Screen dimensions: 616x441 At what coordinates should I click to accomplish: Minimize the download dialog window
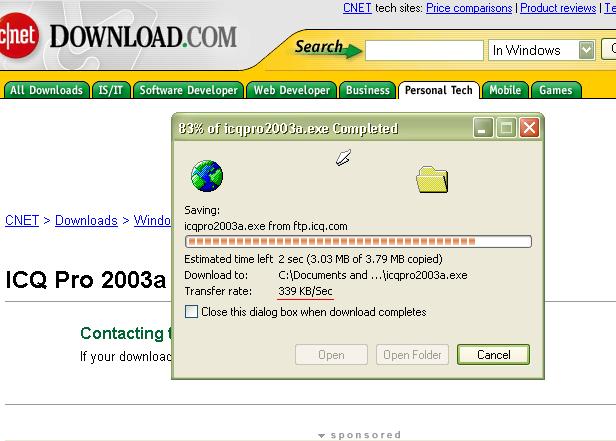coord(483,128)
